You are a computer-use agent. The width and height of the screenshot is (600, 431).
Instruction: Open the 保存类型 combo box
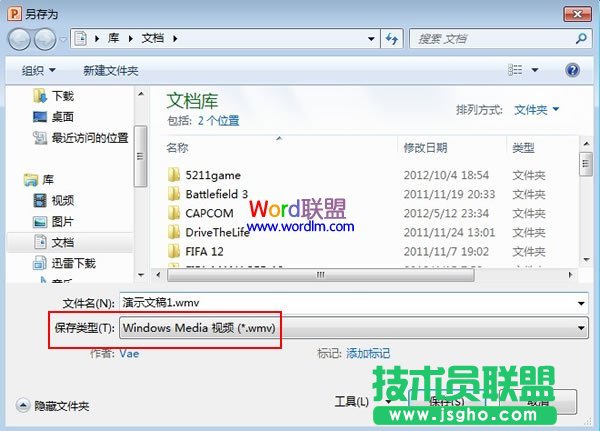coord(354,328)
